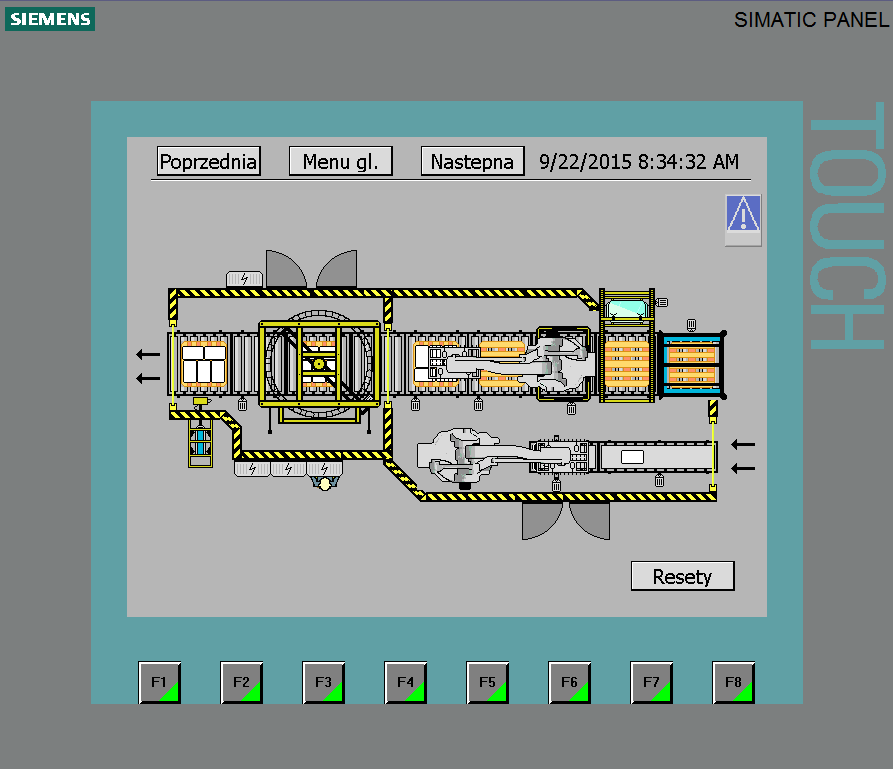Click the Resety button
Viewport: 893px width, 769px height.
click(682, 576)
